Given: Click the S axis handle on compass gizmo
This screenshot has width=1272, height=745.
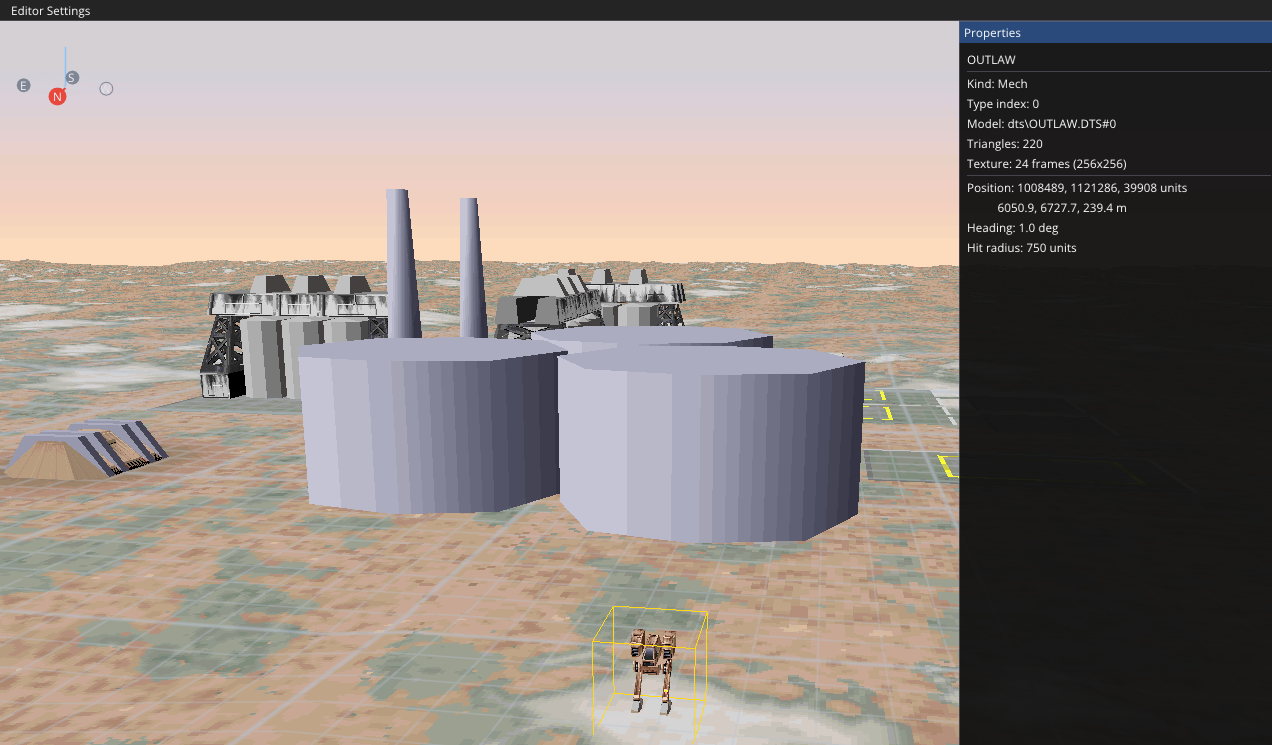Looking at the screenshot, I should point(72,78).
